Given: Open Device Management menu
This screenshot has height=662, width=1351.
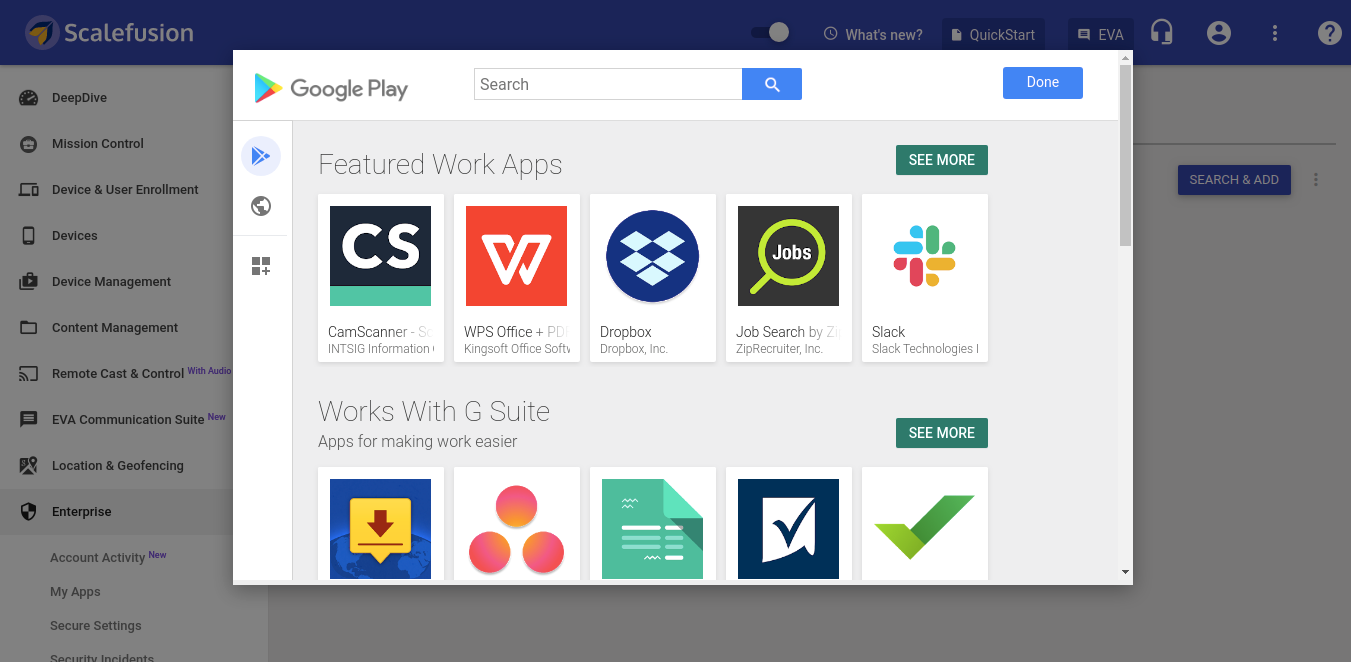Looking at the screenshot, I should coord(112,282).
